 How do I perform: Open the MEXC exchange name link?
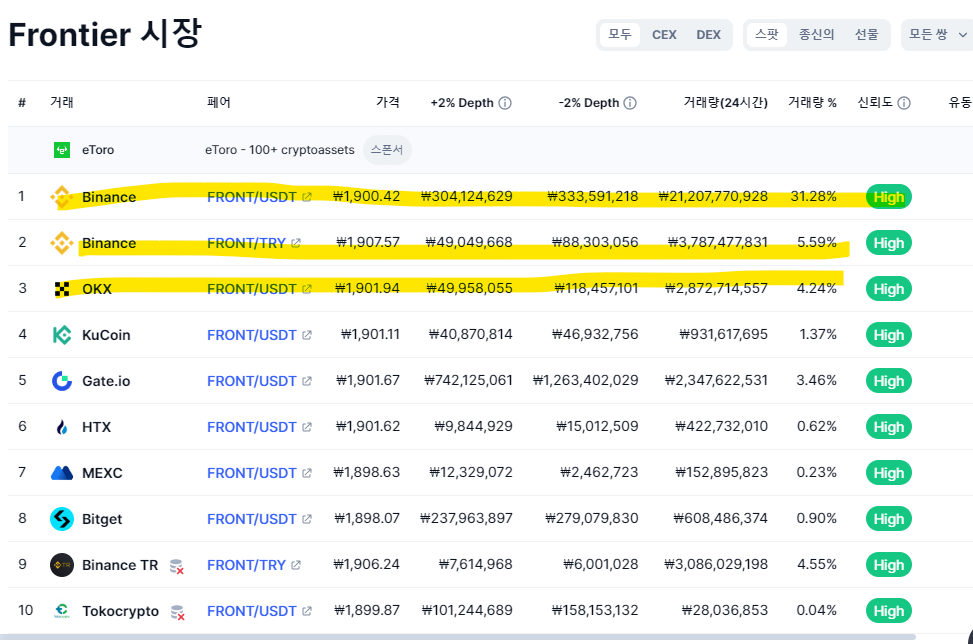tap(102, 473)
